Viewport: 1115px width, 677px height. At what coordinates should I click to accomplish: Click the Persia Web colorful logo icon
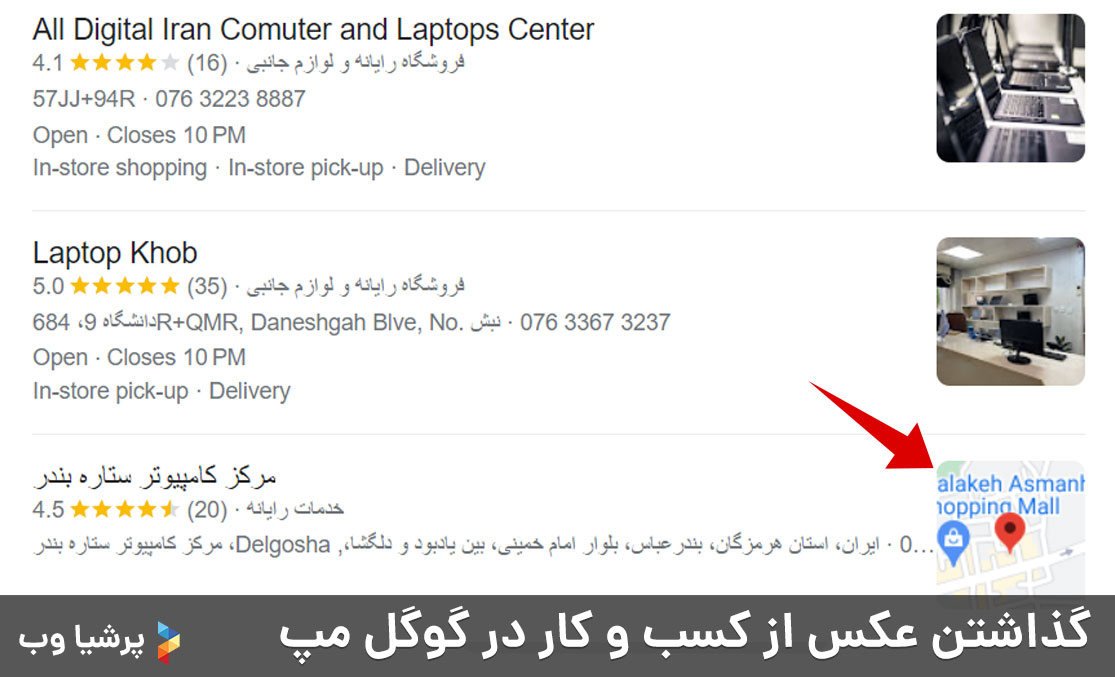168,642
